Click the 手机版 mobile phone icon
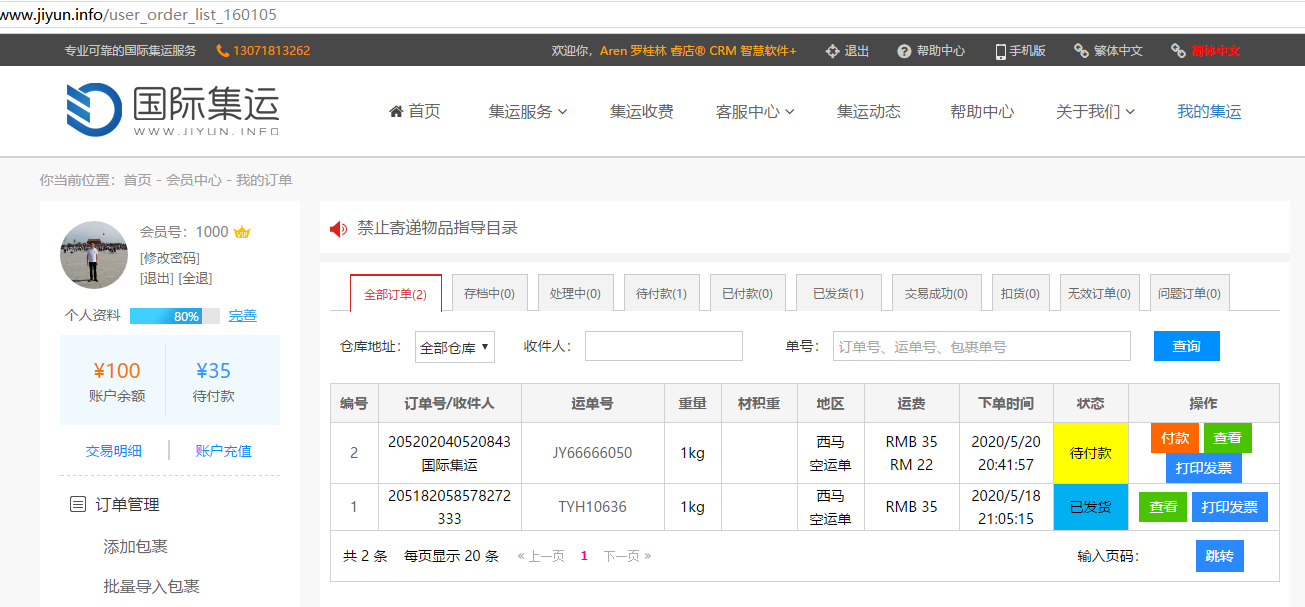The image size is (1305, 607). (1000, 51)
